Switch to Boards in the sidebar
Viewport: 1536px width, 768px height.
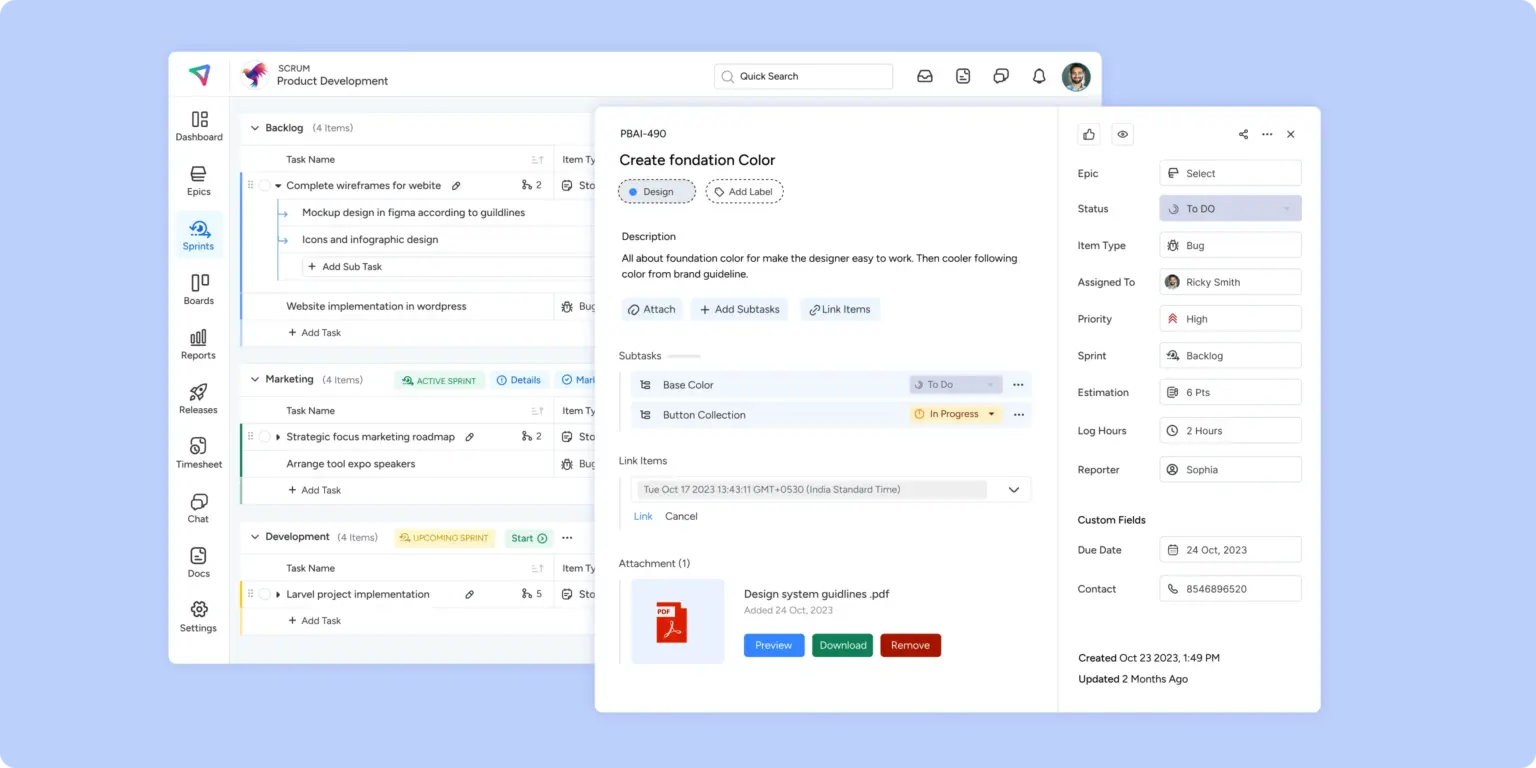pos(199,289)
